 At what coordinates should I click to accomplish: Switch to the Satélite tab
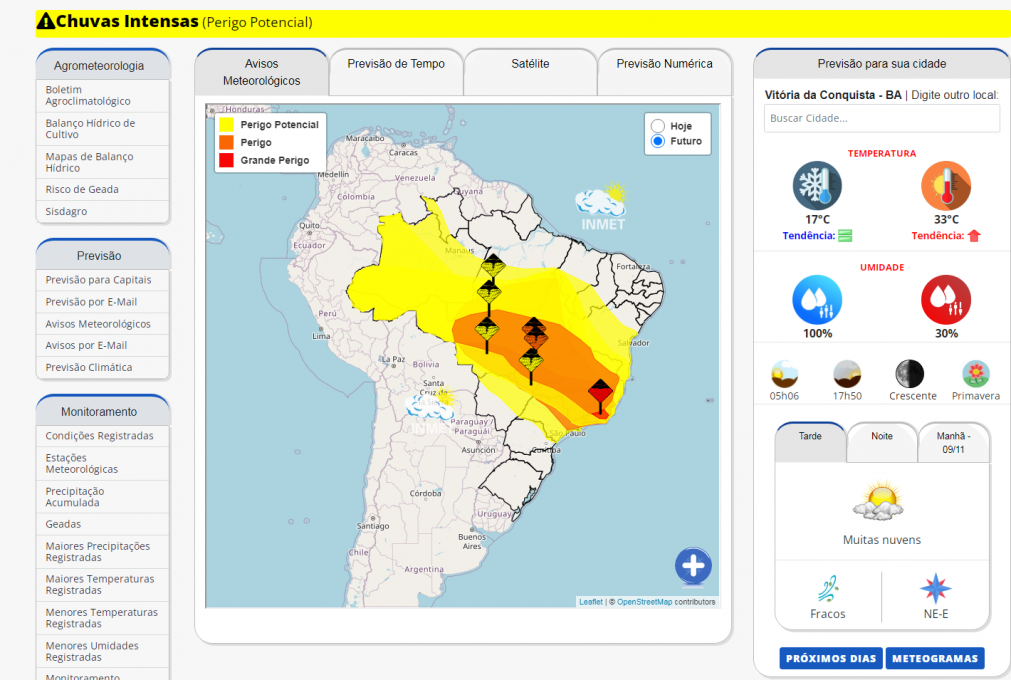(530, 64)
